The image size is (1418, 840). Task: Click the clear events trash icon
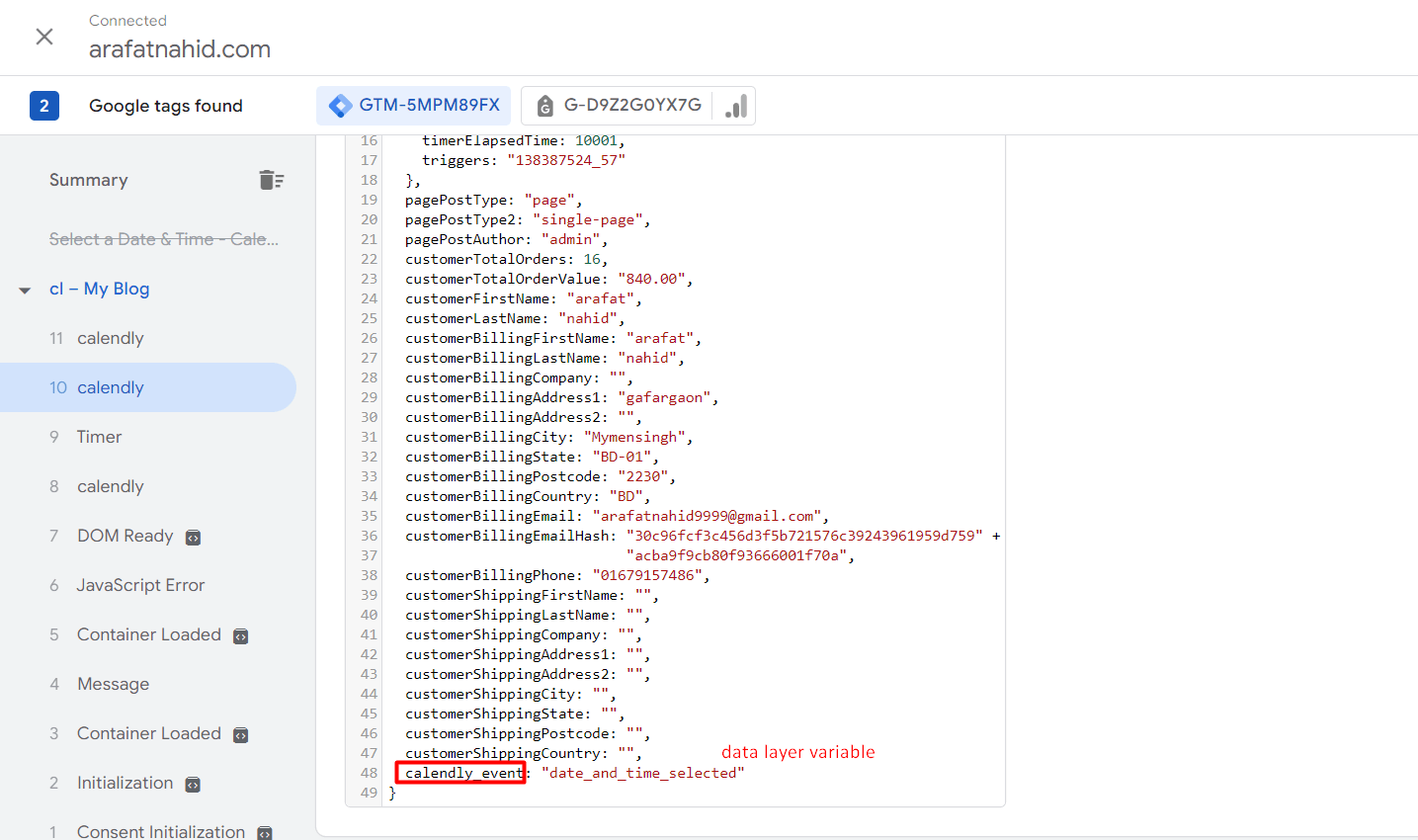(x=272, y=180)
